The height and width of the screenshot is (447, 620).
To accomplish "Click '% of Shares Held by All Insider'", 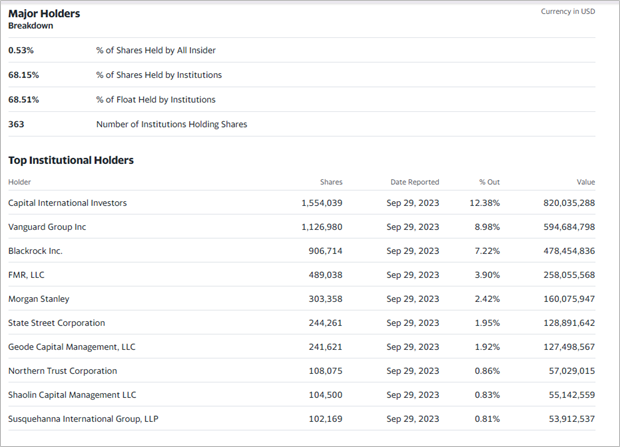I will [x=156, y=50].
